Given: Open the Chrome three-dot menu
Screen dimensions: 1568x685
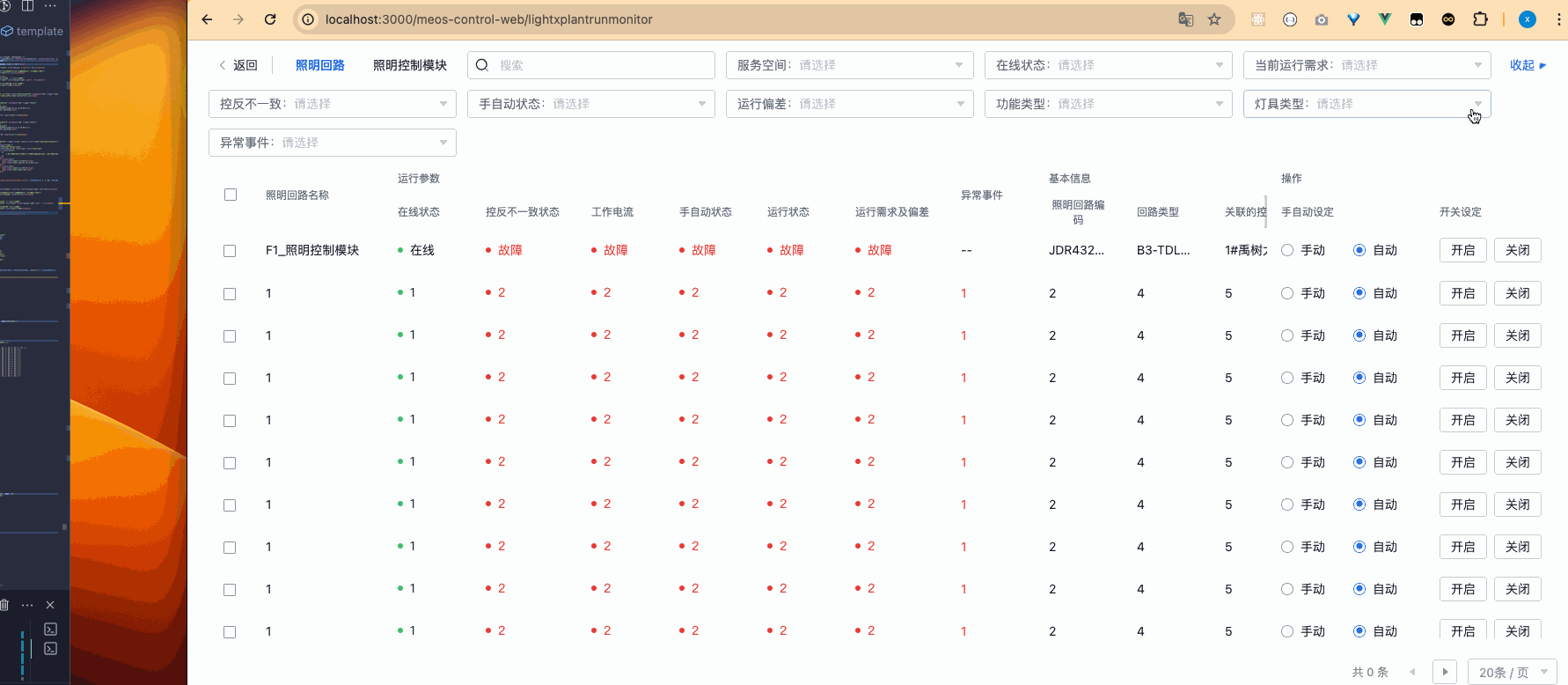Looking at the screenshot, I should pyautogui.click(x=1558, y=19).
